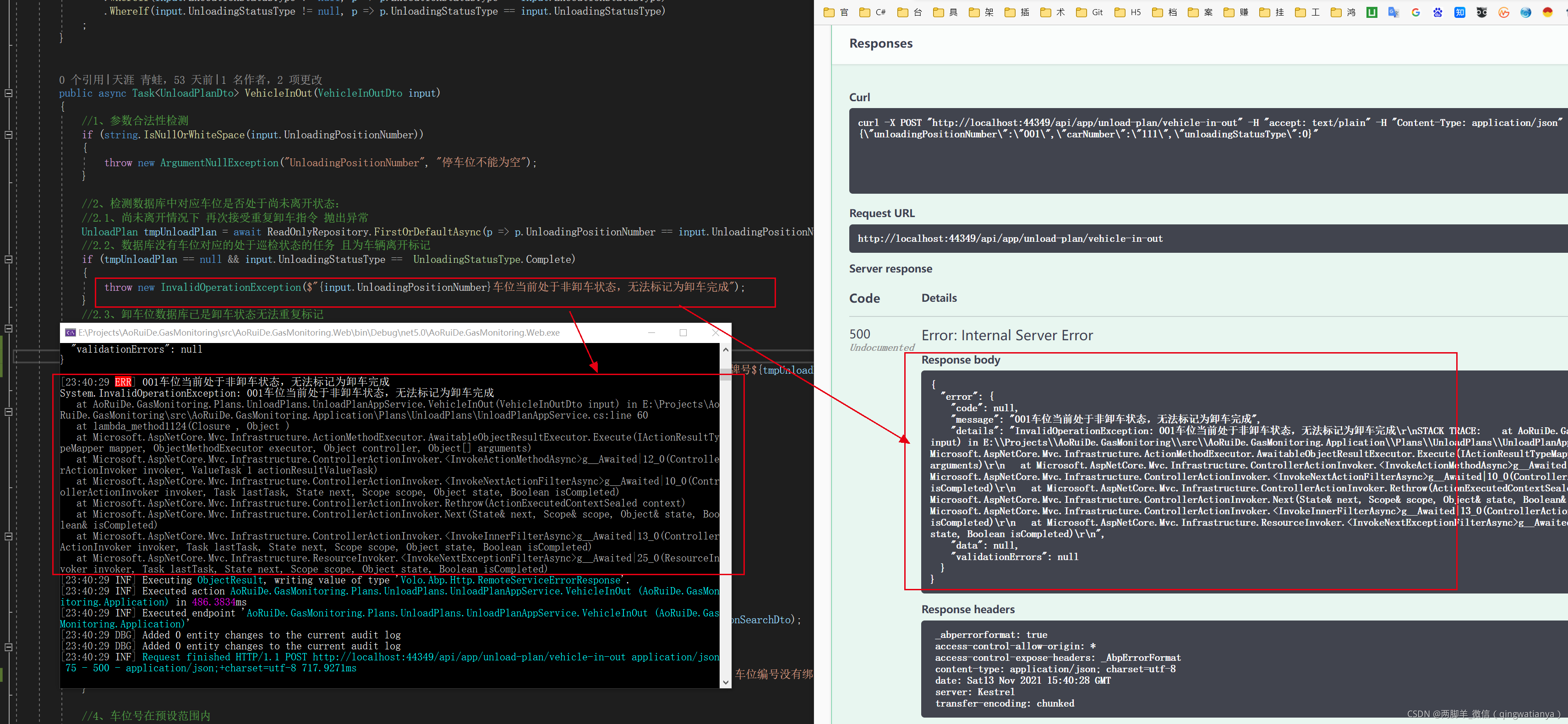Open the C# bookmark folder

click(x=872, y=12)
